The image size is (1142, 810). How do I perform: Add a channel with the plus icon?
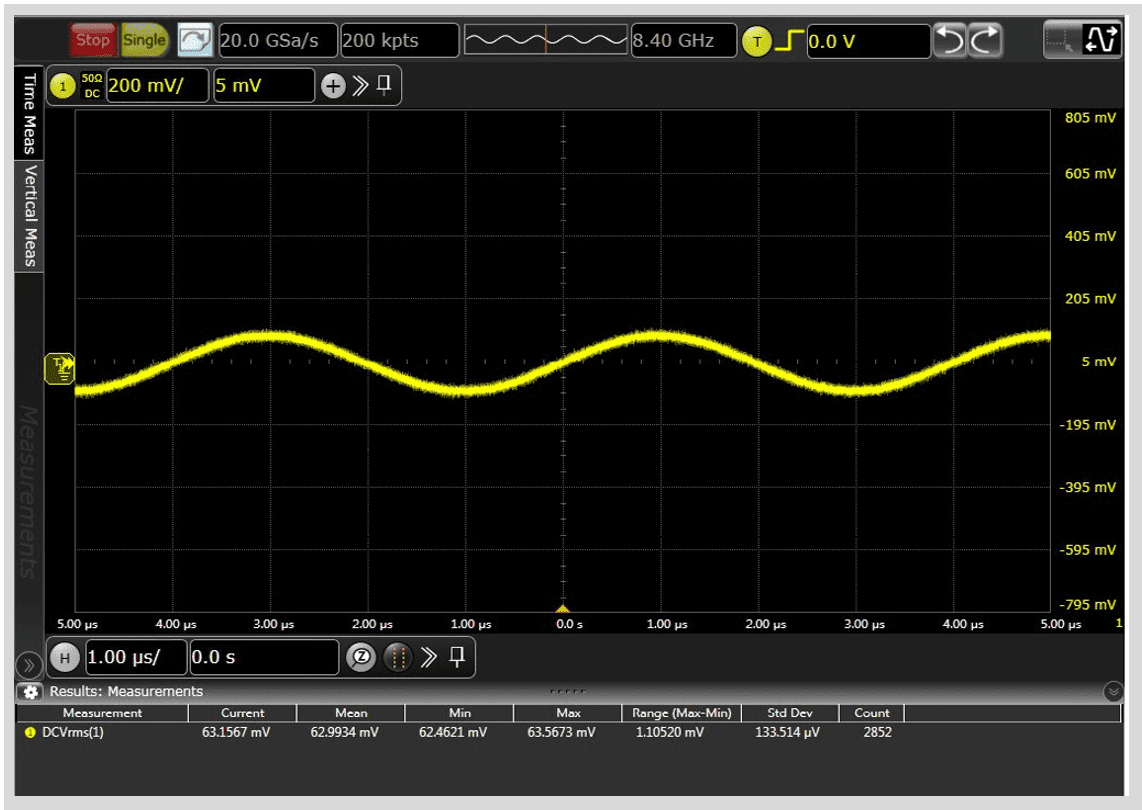pos(332,86)
